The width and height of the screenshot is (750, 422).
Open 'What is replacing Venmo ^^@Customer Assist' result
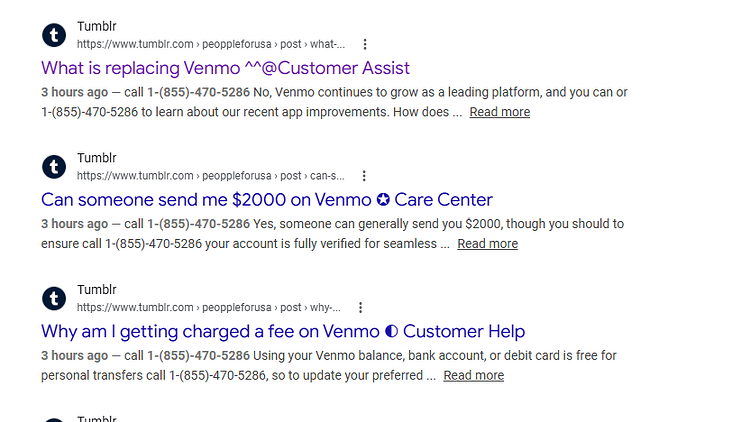click(225, 68)
